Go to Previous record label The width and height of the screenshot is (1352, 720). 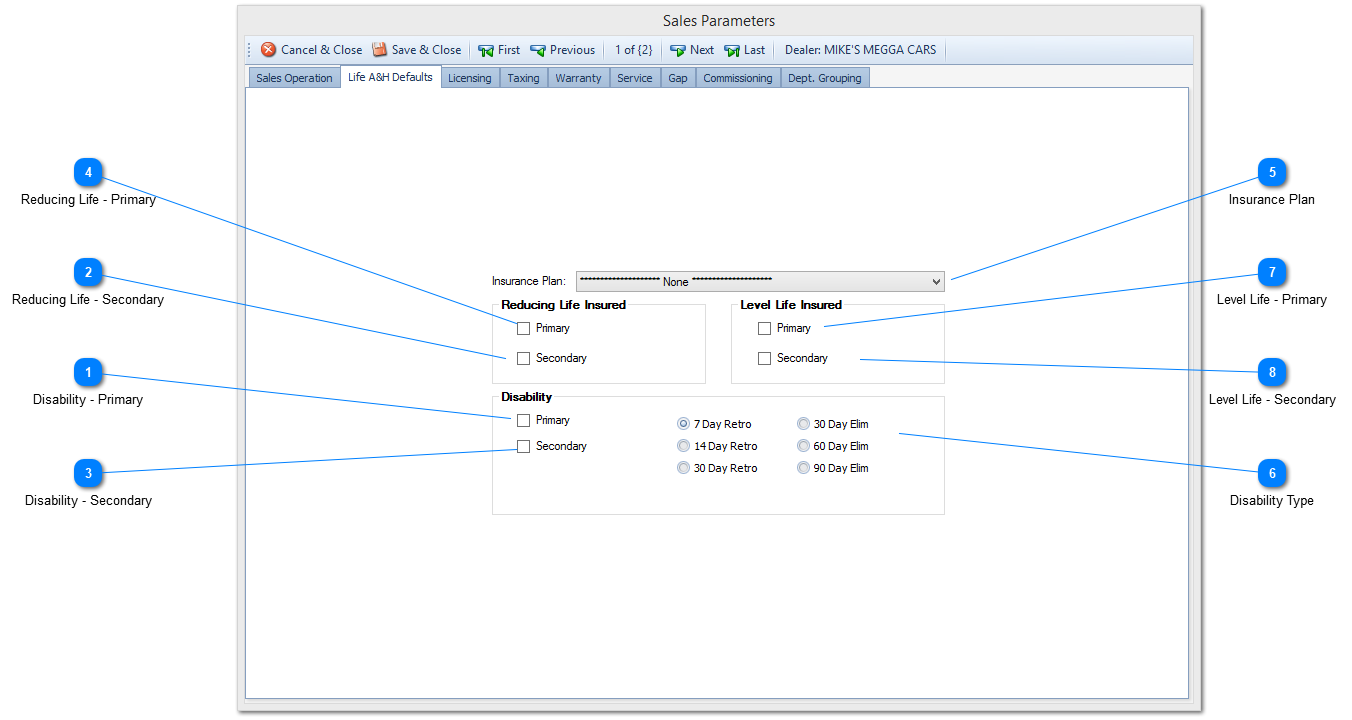coord(572,50)
